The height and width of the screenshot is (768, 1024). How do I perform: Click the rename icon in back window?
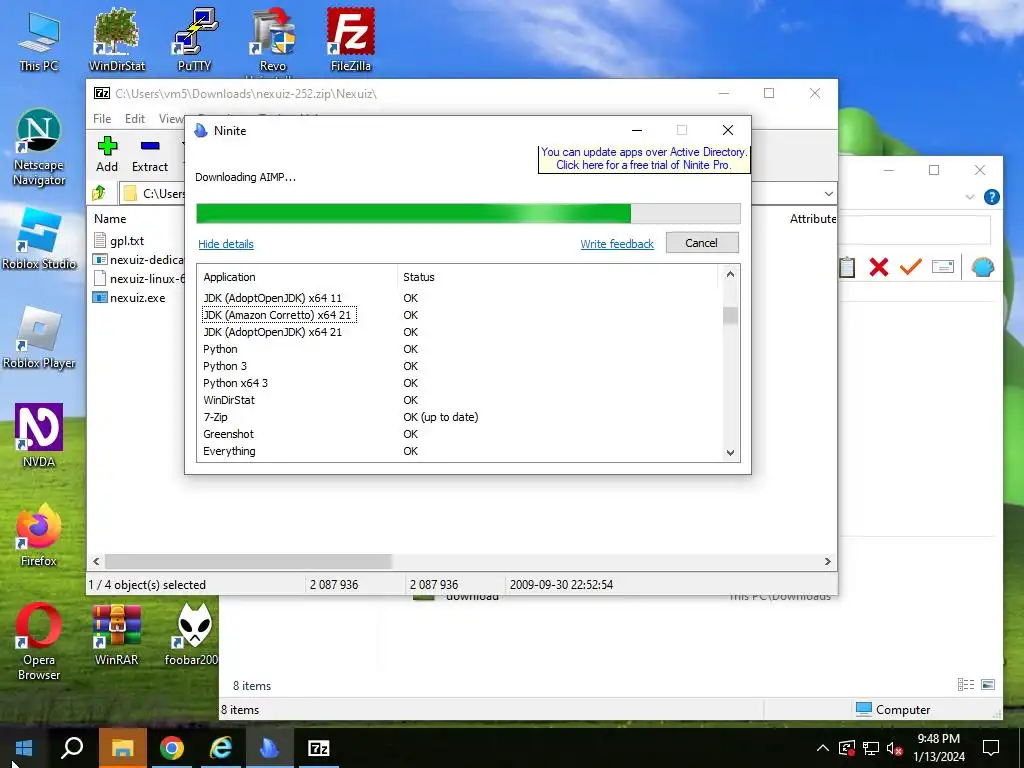coord(942,266)
